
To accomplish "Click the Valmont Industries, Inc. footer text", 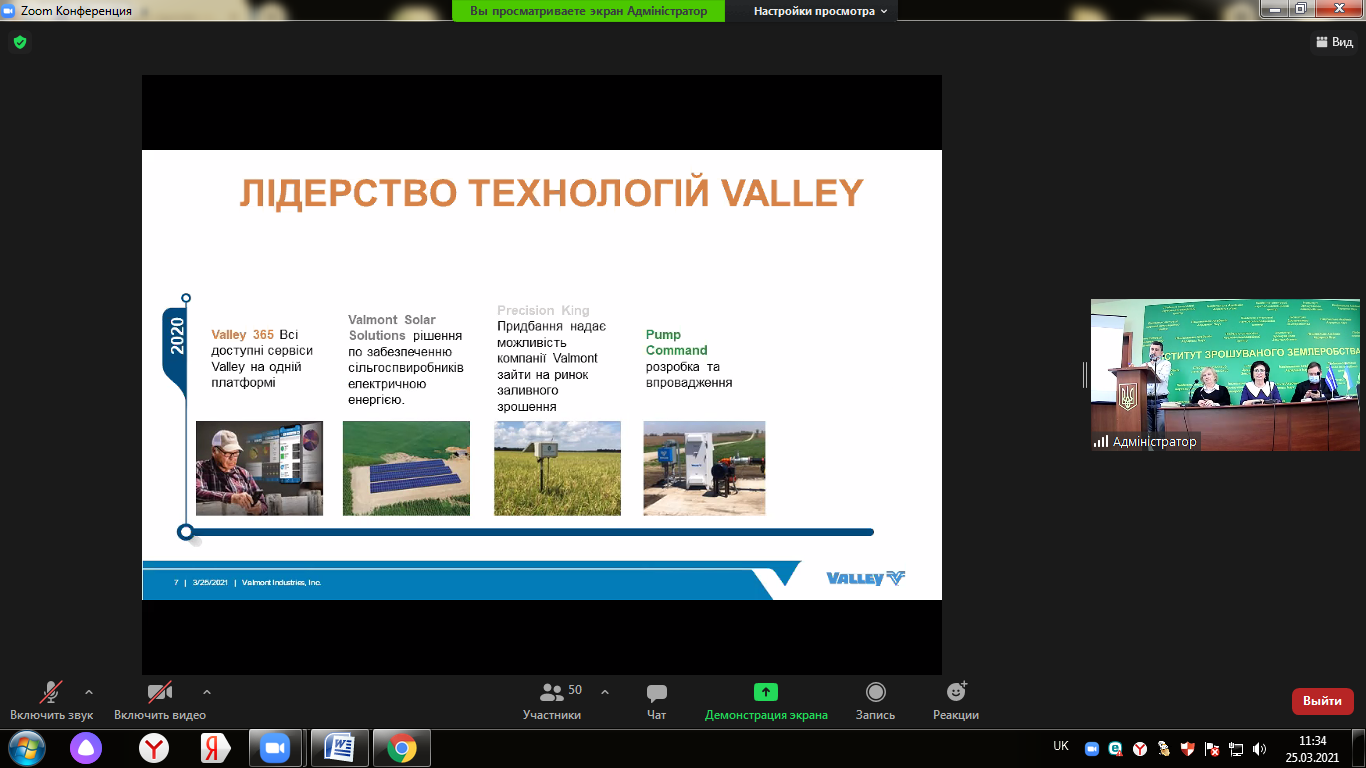I will click(x=282, y=582).
